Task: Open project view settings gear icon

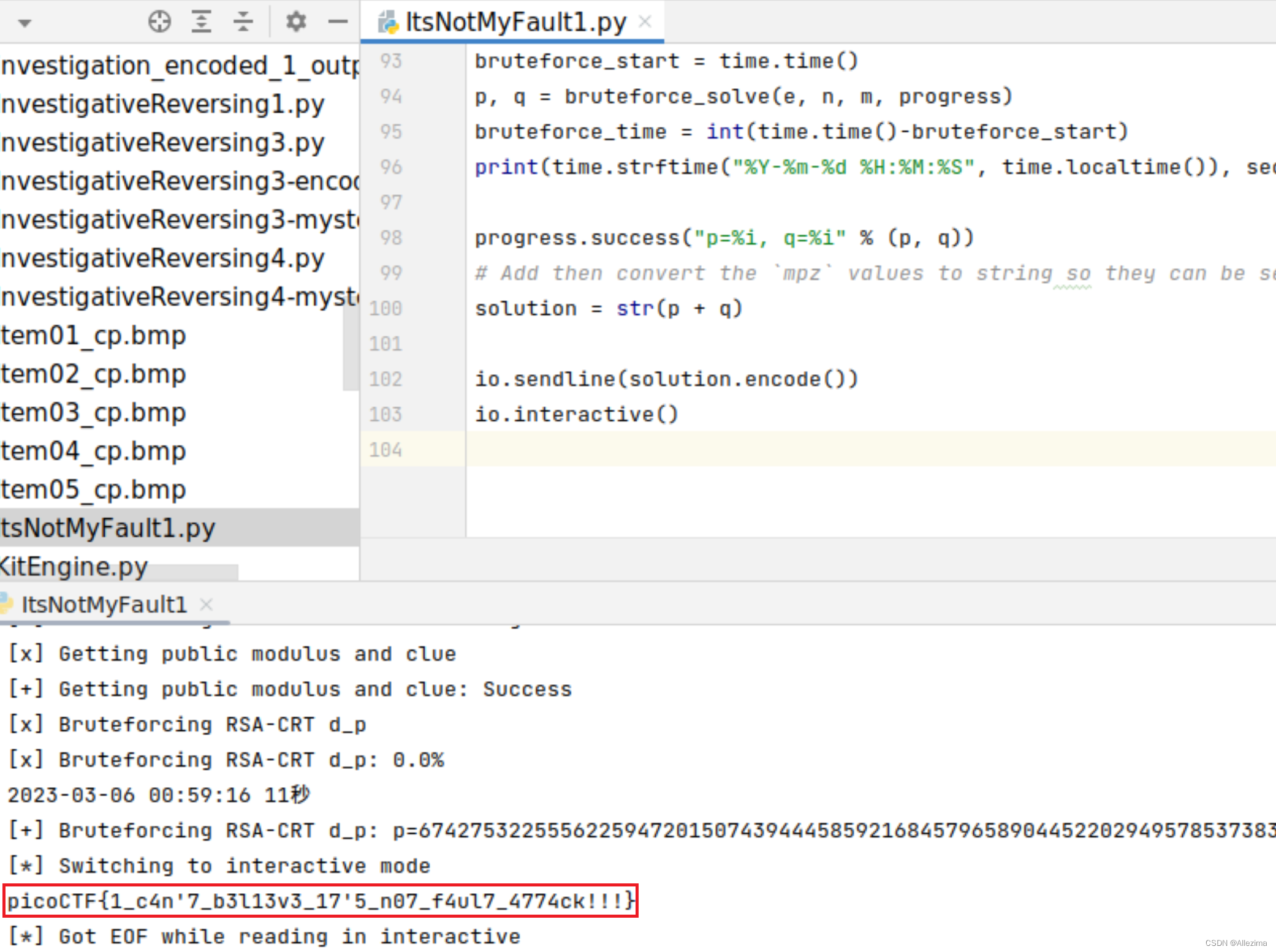Action: (296, 21)
